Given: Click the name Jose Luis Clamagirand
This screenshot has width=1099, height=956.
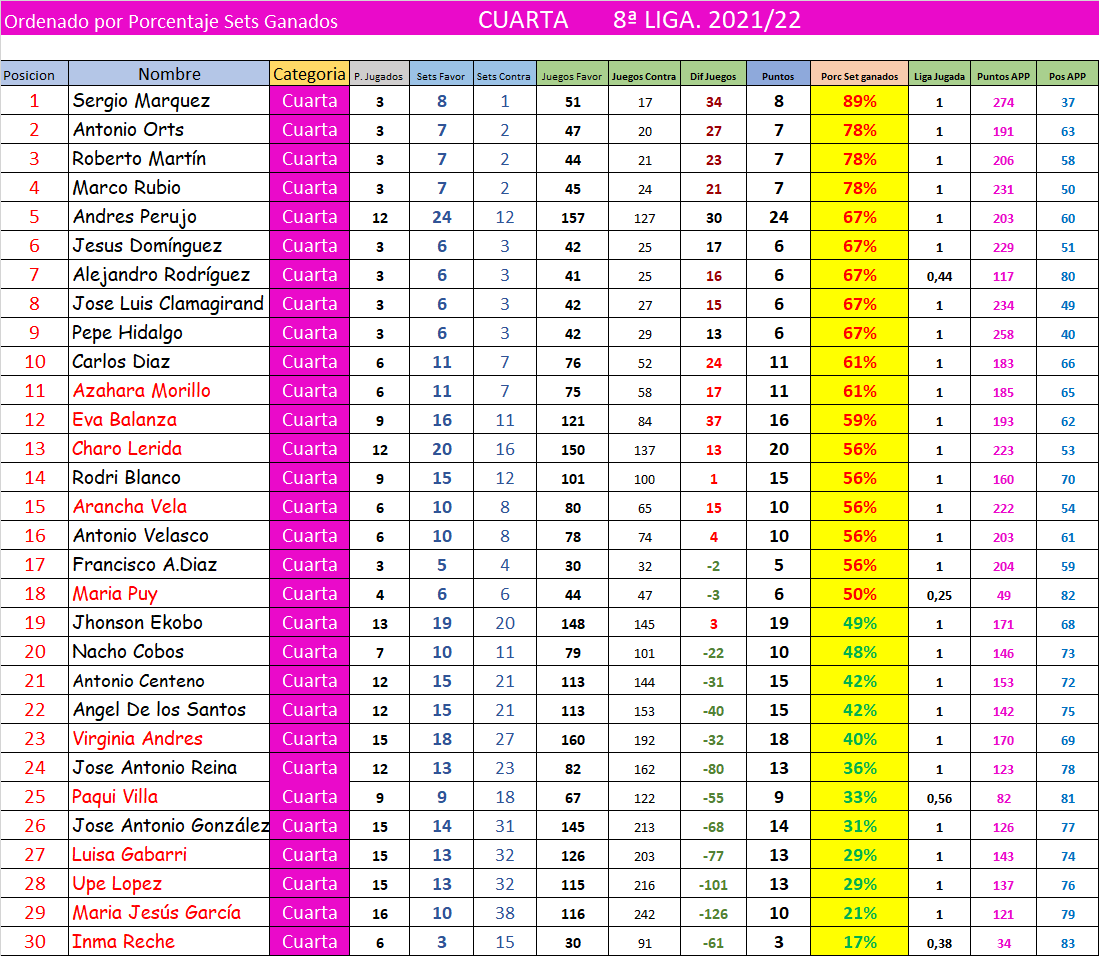Looking at the screenshot, I should pos(168,303).
